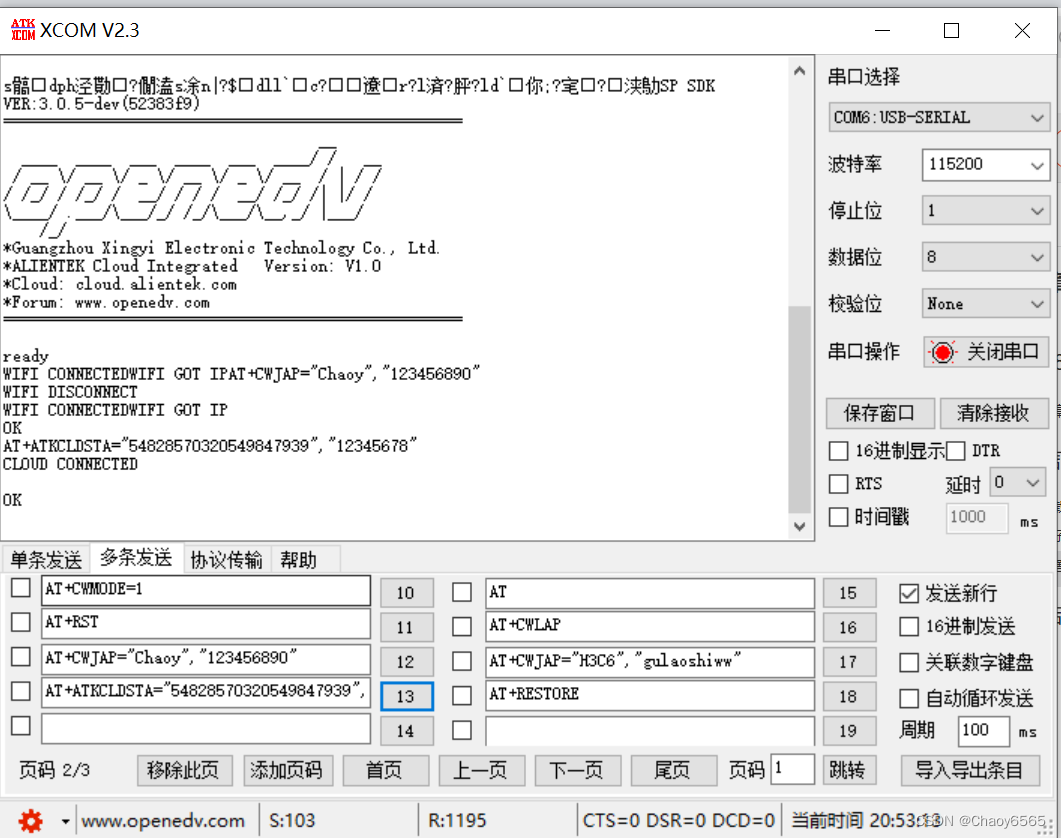The width and height of the screenshot is (1061, 838).
Task: Send command with button 16
Action: [849, 627]
